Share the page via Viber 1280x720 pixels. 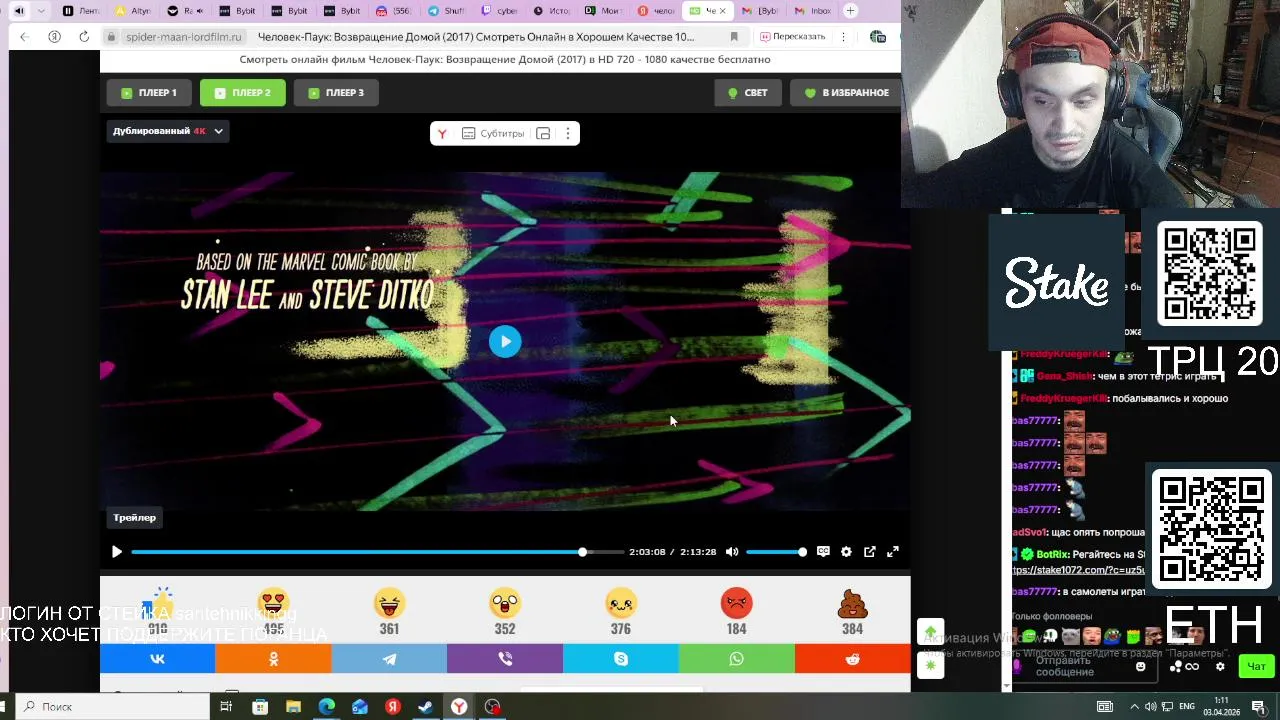click(x=505, y=659)
